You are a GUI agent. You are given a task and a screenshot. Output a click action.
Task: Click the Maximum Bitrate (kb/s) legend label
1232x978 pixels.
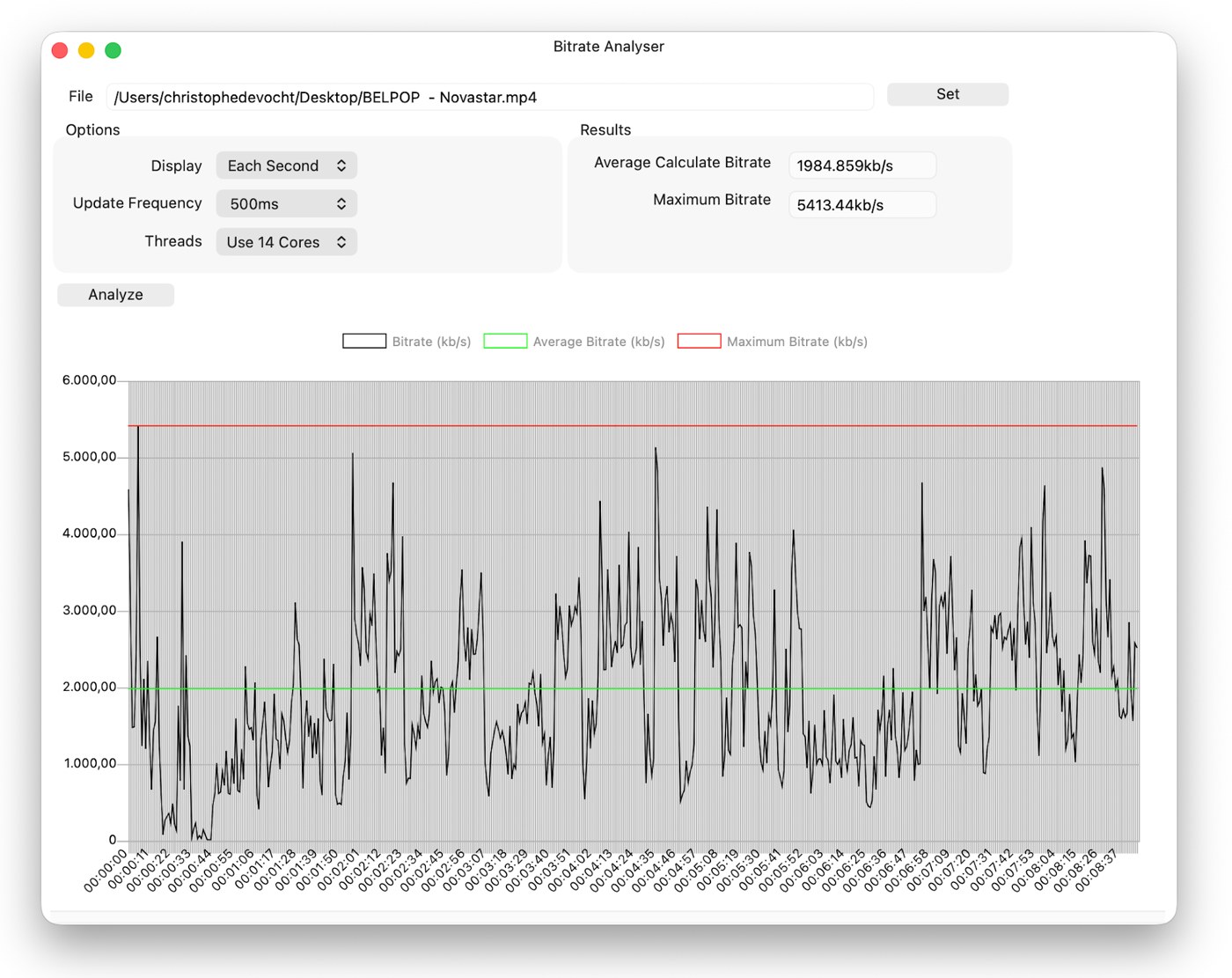797,342
